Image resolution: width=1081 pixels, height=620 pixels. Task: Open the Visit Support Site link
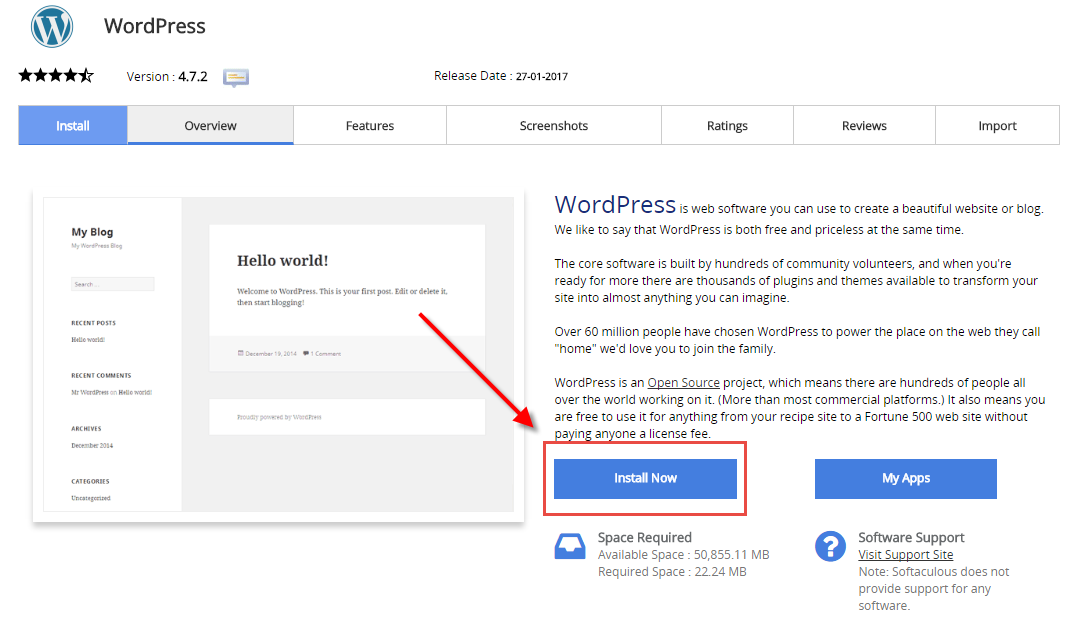(906, 554)
